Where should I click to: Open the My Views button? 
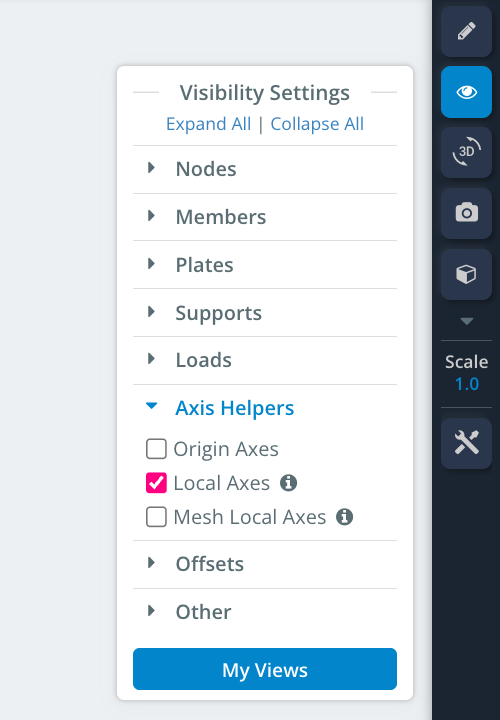265,669
